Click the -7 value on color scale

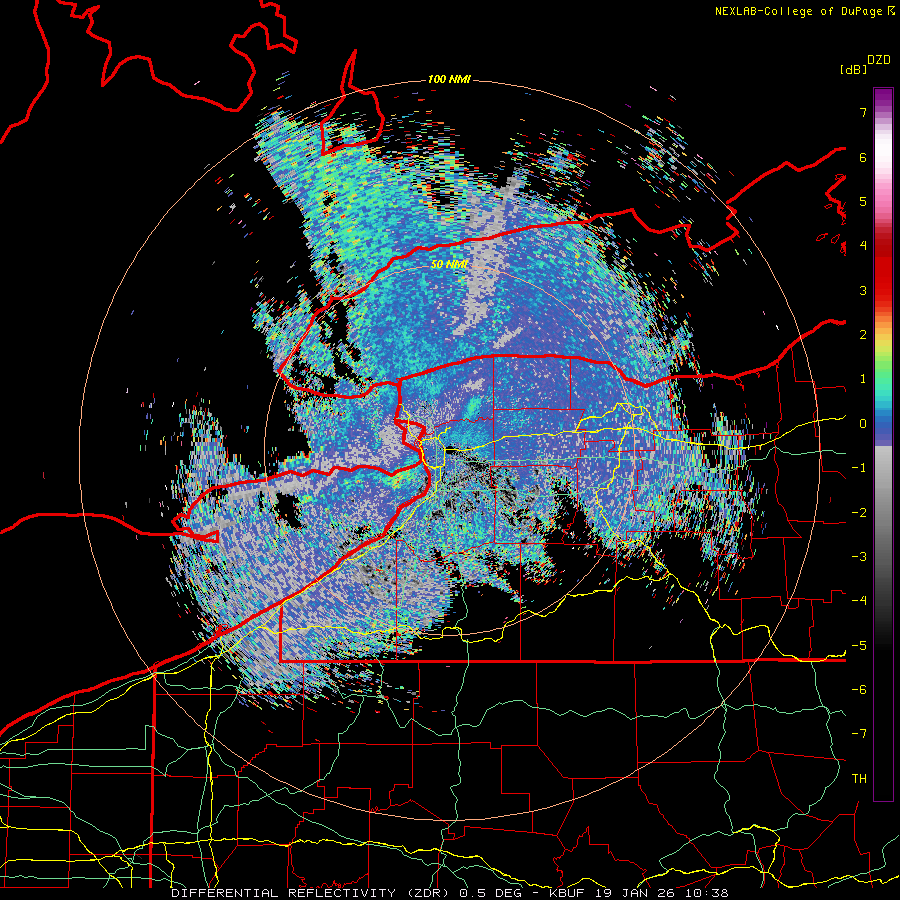(859, 734)
